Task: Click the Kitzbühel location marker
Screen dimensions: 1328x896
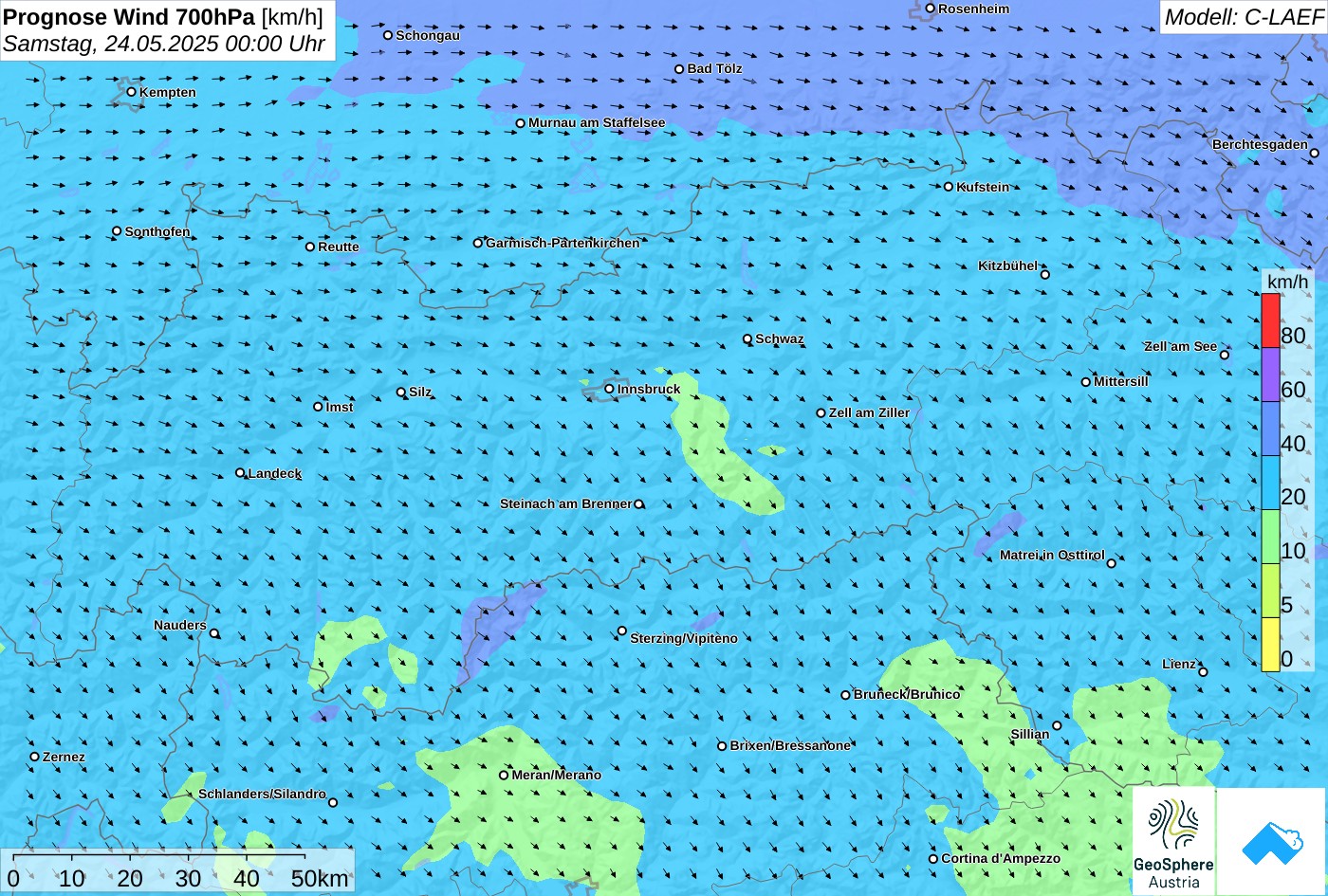Action: pyautogui.click(x=1045, y=275)
